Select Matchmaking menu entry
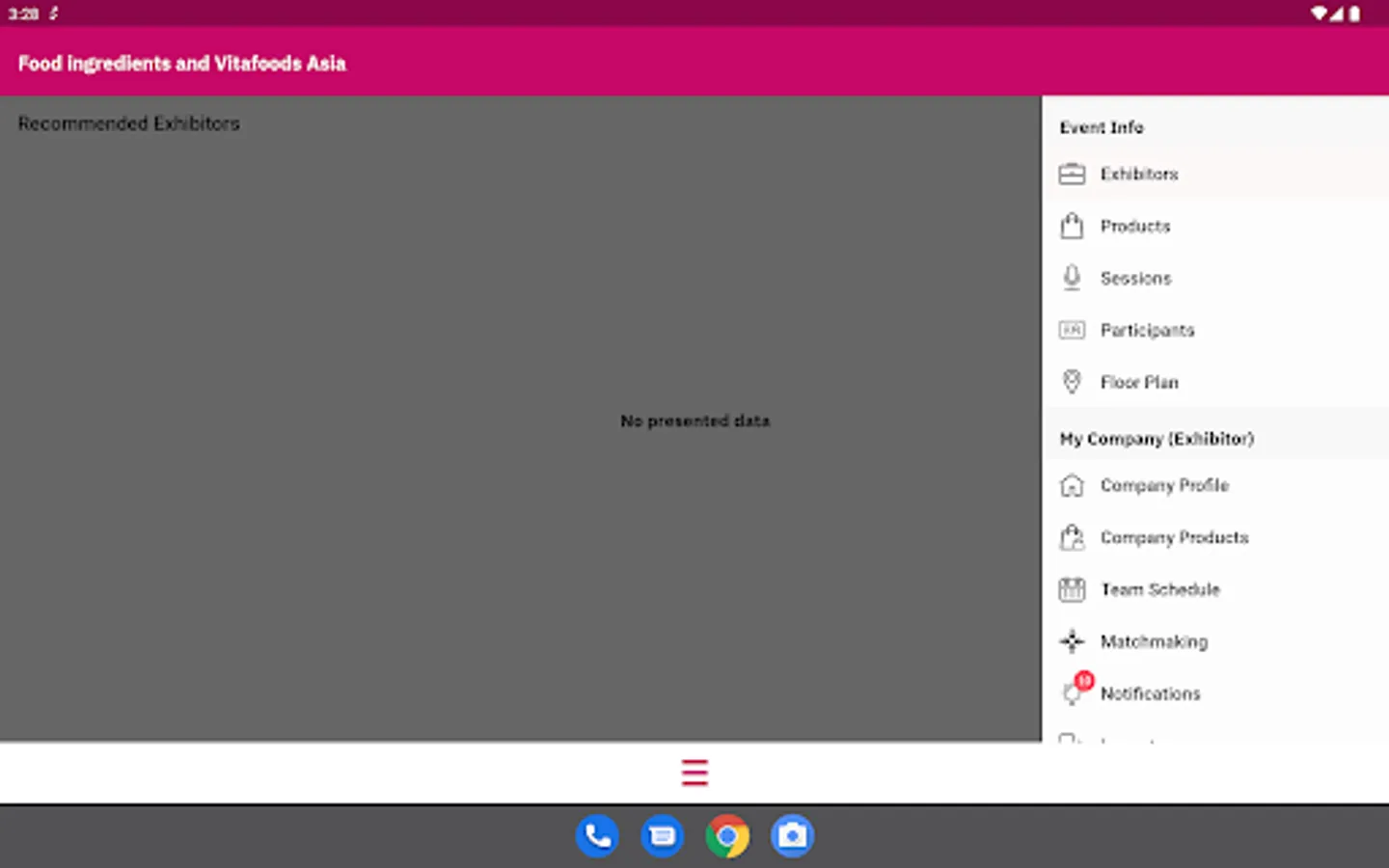The height and width of the screenshot is (868, 1389). [x=1215, y=641]
